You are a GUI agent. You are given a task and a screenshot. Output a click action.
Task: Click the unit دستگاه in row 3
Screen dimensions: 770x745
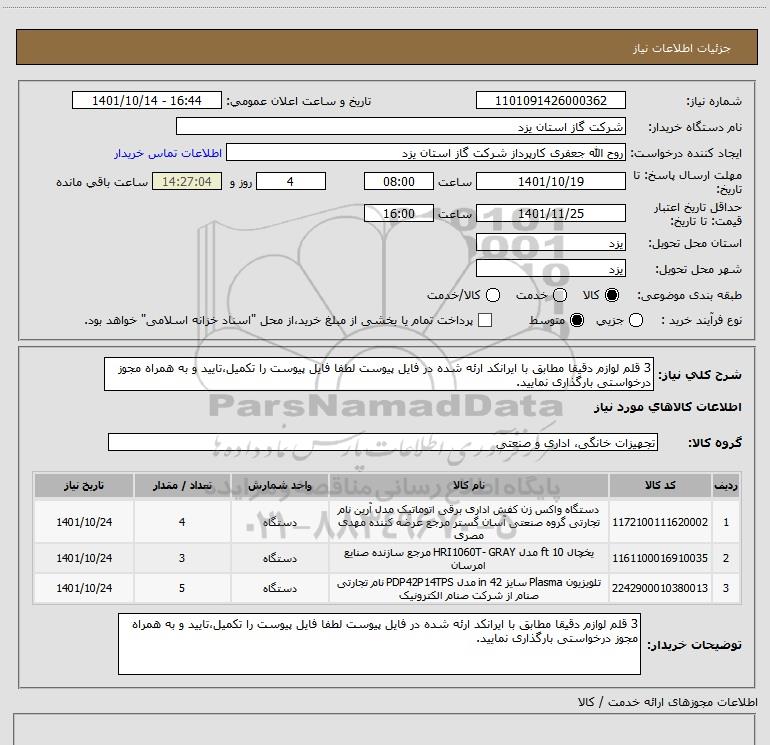[x=279, y=588]
